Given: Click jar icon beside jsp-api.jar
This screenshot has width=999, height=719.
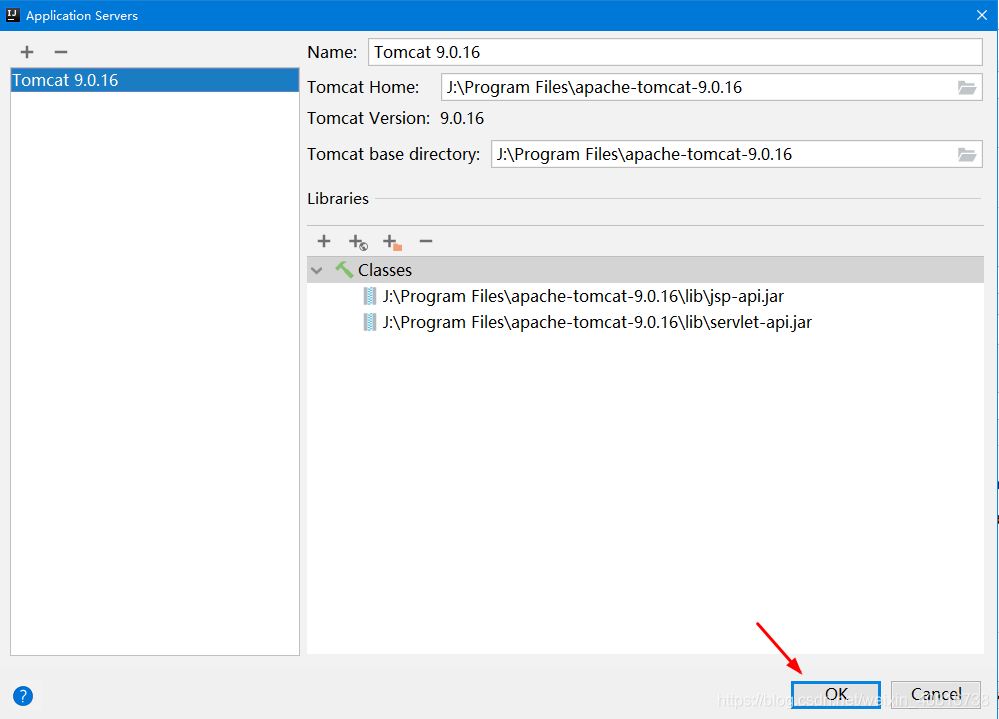Looking at the screenshot, I should [x=370, y=296].
